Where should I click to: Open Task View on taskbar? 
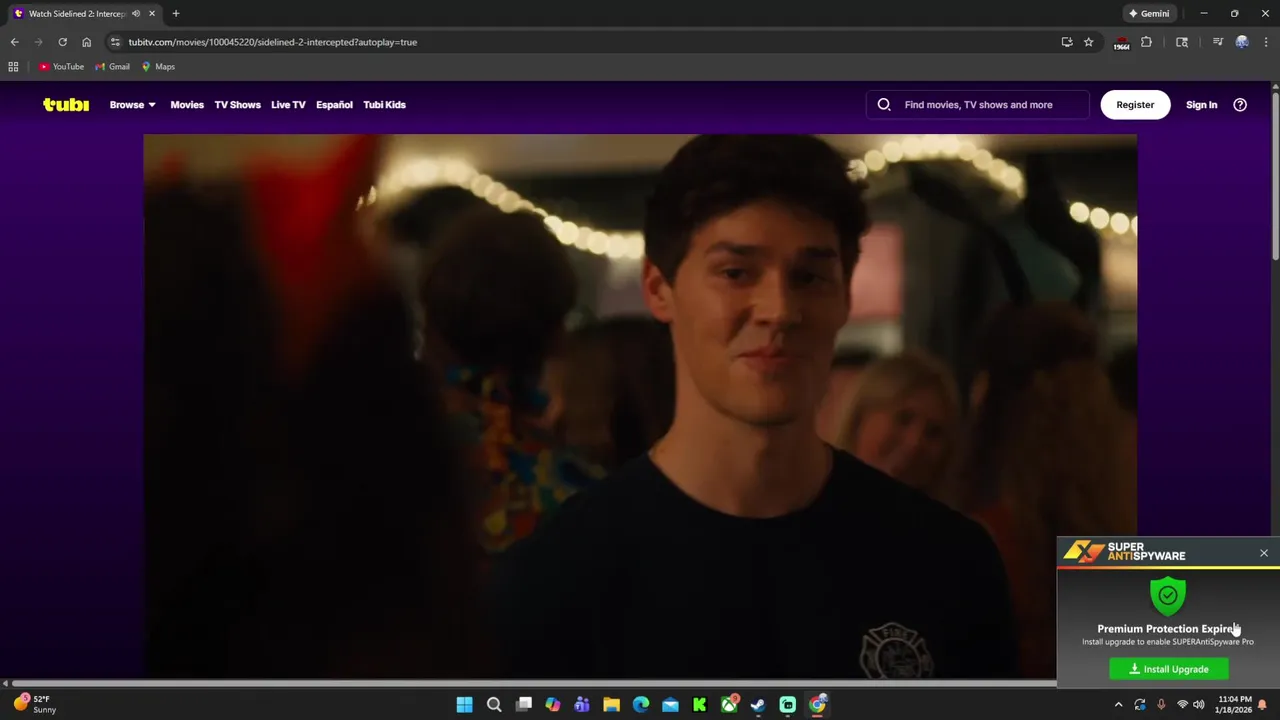point(523,705)
